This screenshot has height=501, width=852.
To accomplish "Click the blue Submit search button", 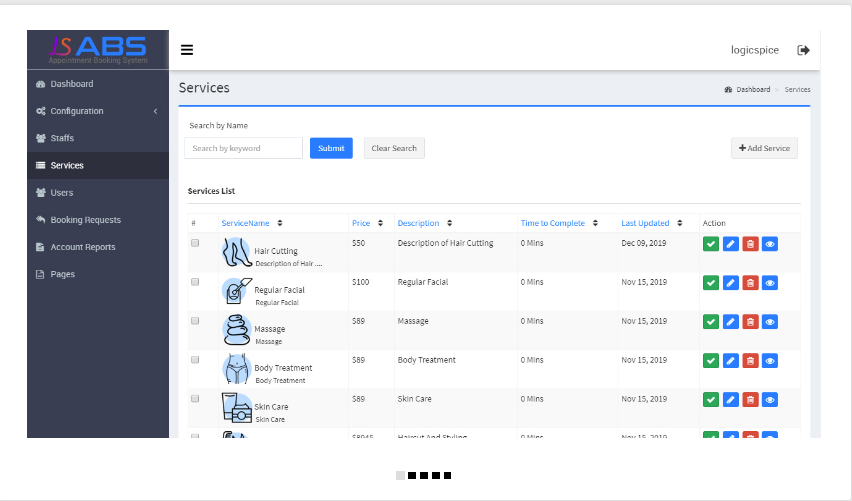I will (331, 148).
